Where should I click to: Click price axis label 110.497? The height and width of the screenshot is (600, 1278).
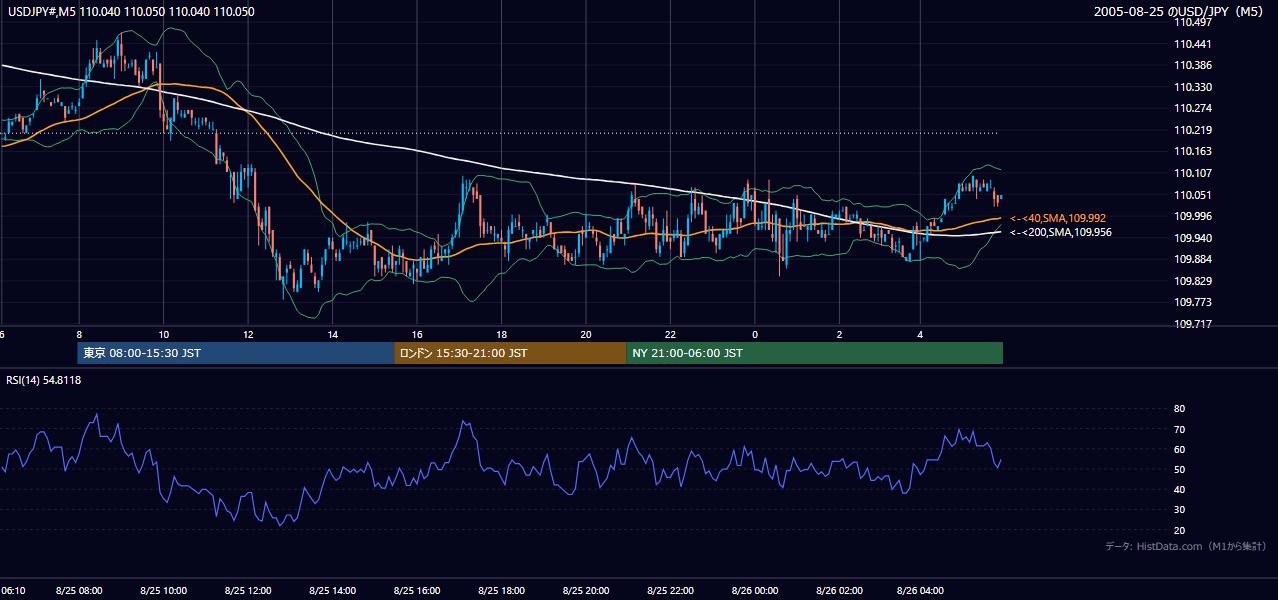click(1192, 23)
